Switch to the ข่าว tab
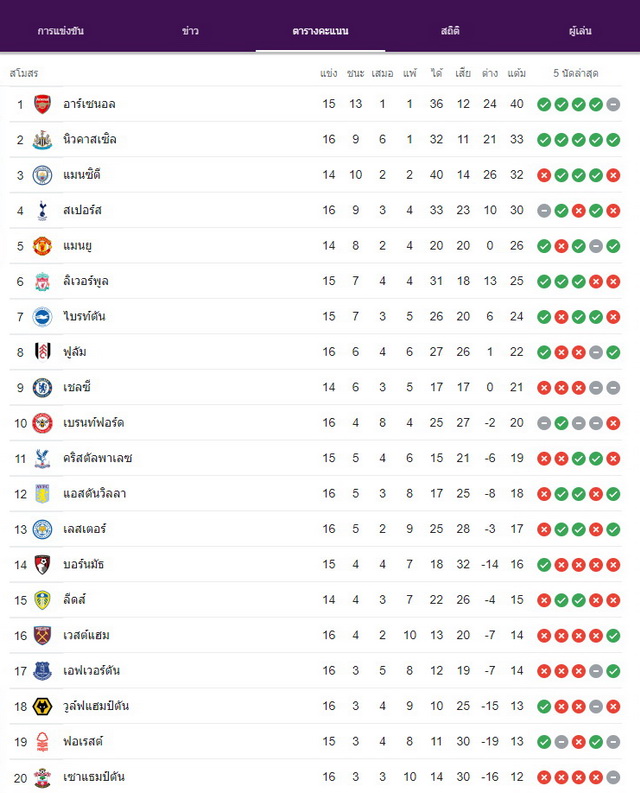Viewport: 640px width, 793px height. click(x=190, y=31)
